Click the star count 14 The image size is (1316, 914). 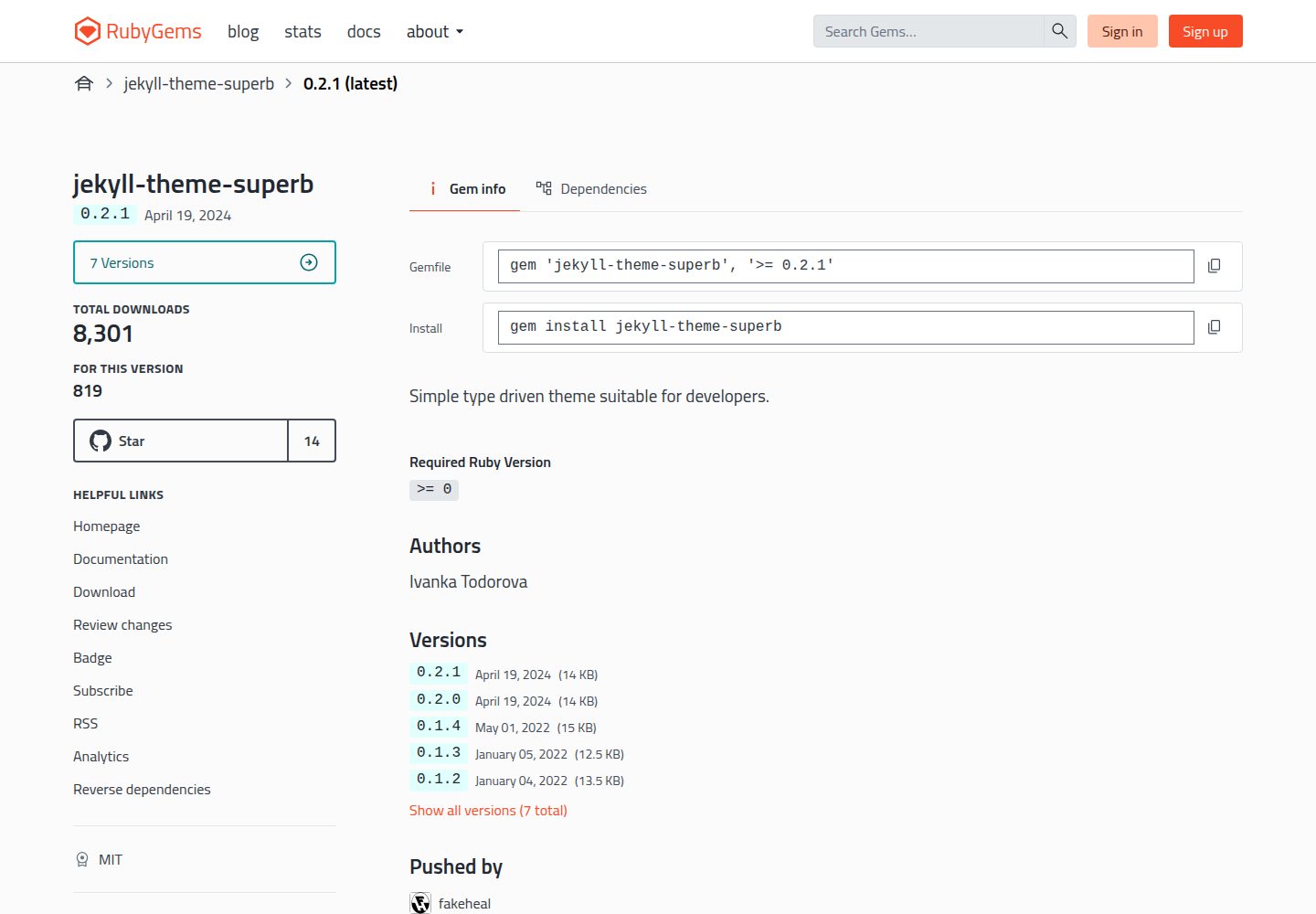(312, 441)
